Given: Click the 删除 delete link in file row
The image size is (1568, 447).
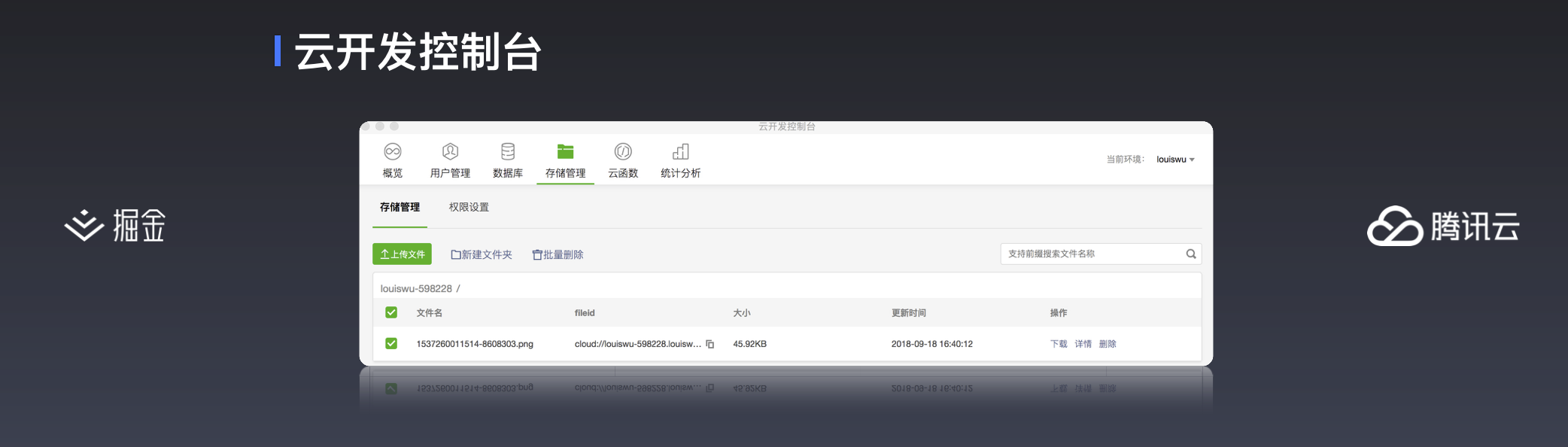Looking at the screenshot, I should [1108, 344].
